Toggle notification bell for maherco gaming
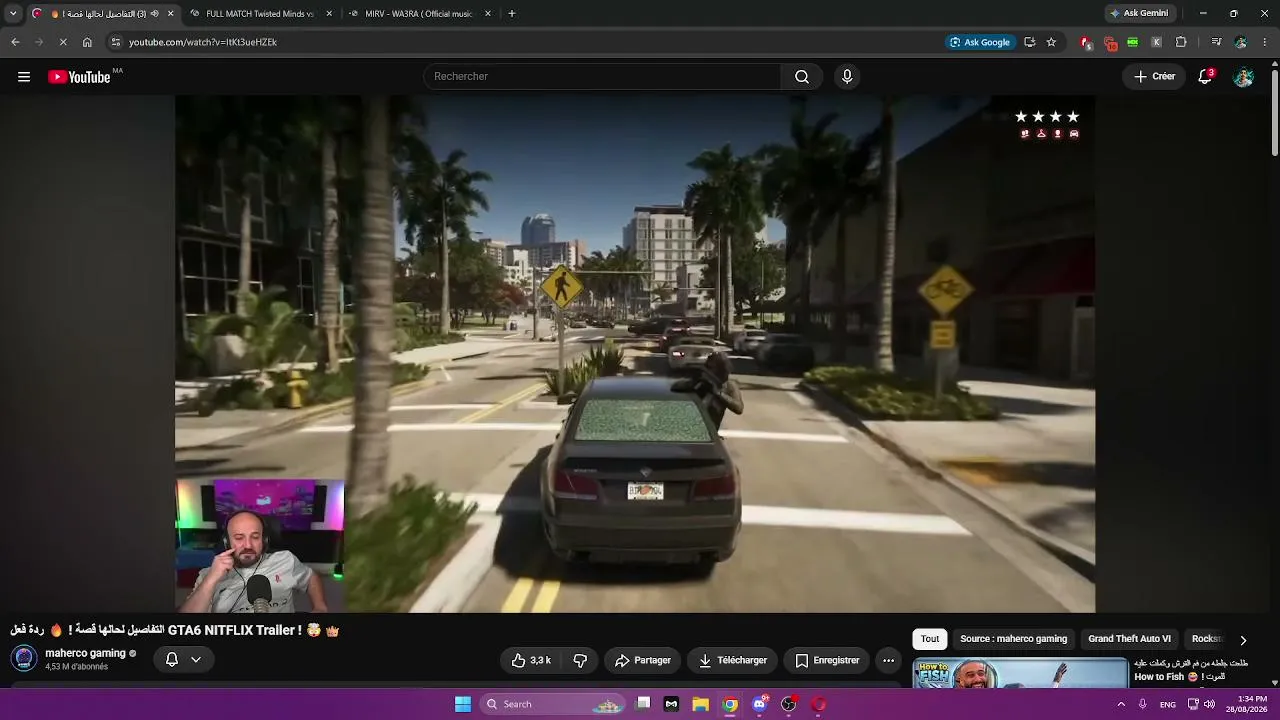 [x=172, y=660]
